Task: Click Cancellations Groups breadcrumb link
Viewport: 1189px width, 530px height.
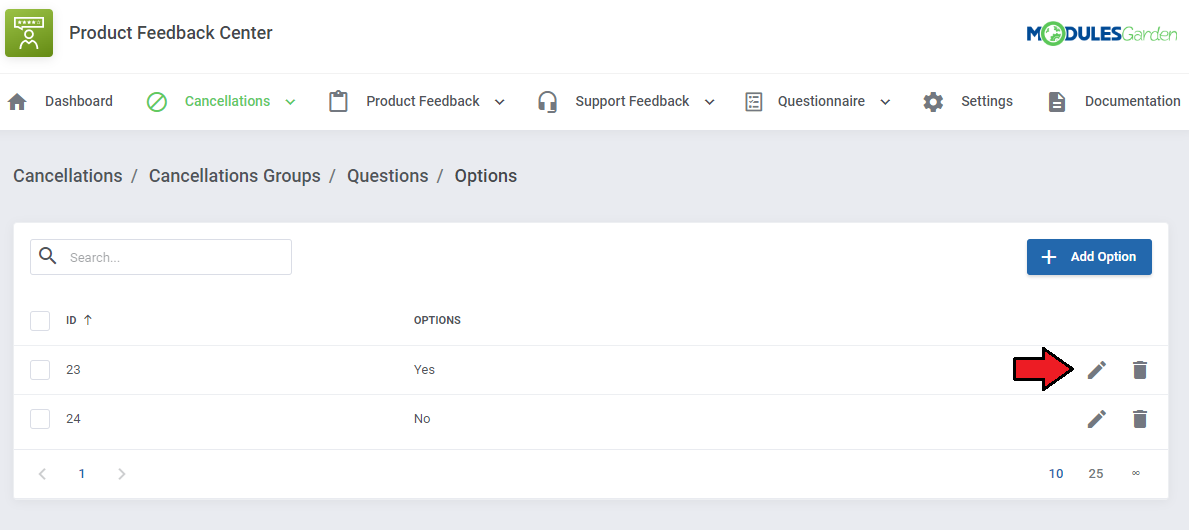Action: [x=234, y=176]
